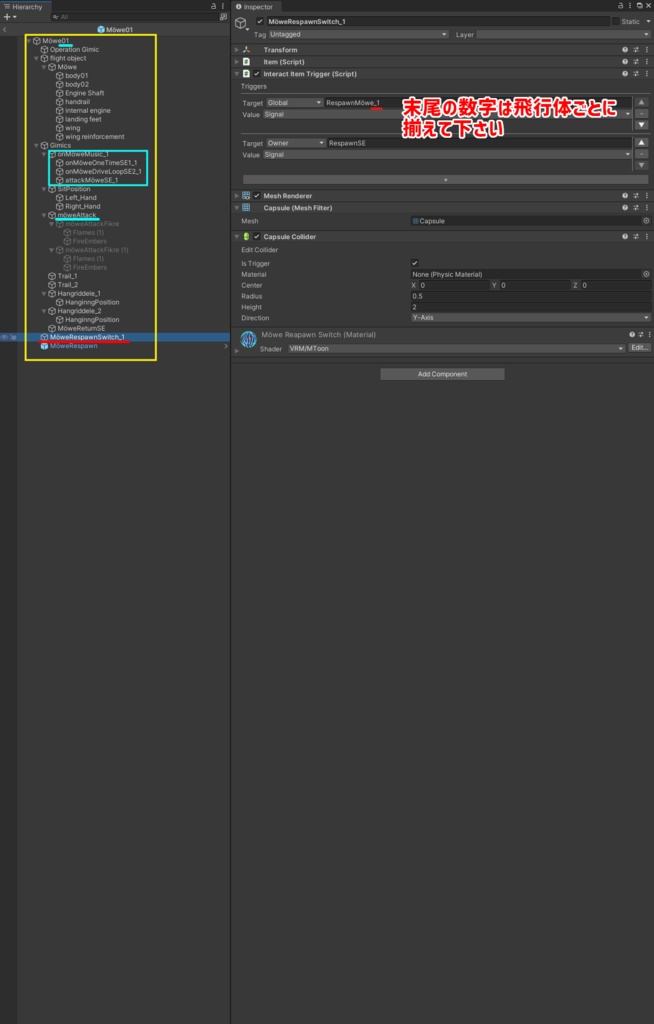The height and width of the screenshot is (1024, 654).
Task: Open presets for the Transform component
Action: pos(636,50)
